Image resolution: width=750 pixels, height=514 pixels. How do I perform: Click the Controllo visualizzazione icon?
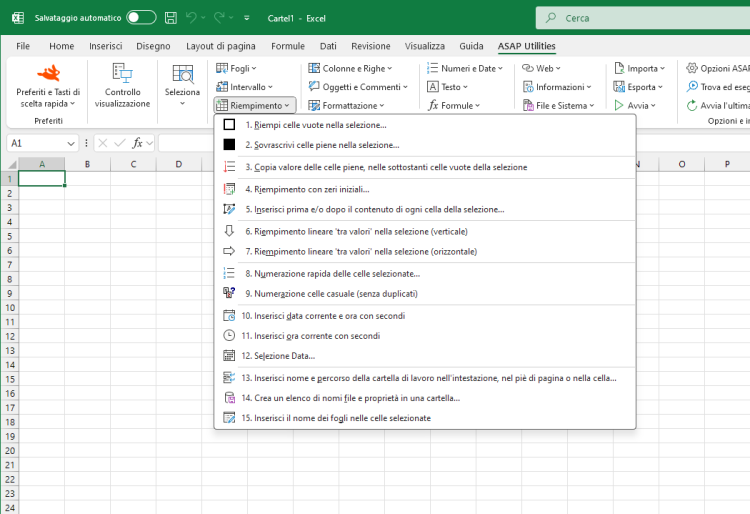pyautogui.click(x=122, y=73)
